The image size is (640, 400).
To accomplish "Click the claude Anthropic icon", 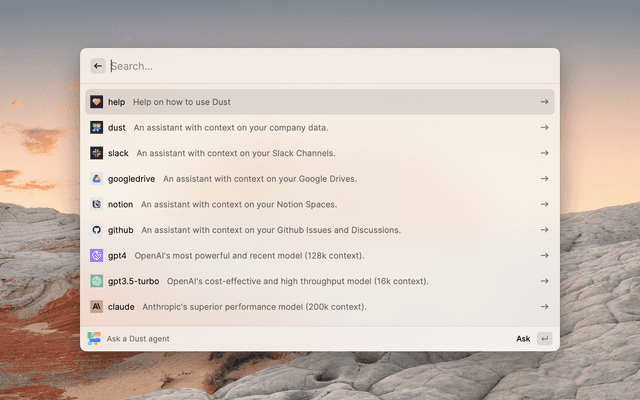I will pos(97,307).
